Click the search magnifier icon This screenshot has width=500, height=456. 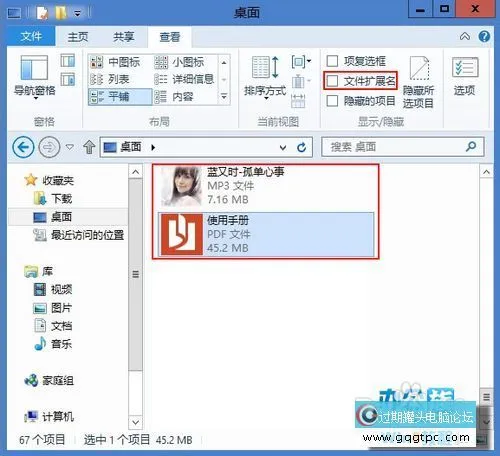[471, 146]
